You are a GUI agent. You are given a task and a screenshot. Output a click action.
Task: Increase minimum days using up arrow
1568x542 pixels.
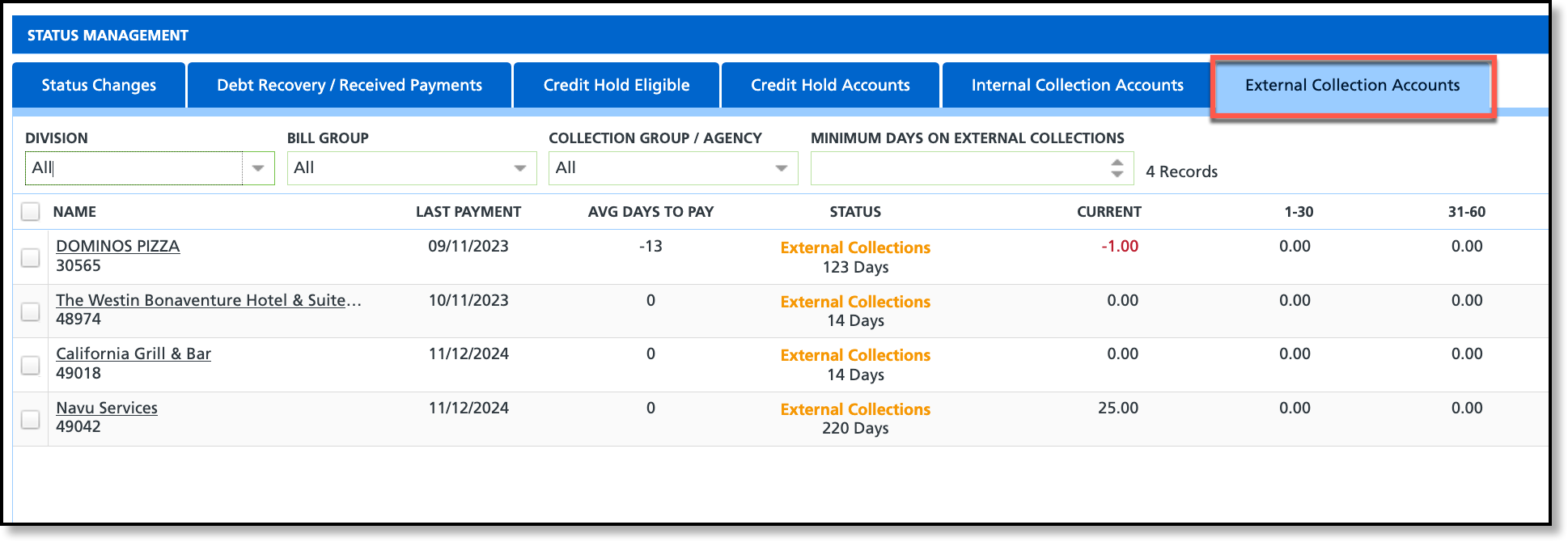1117,162
